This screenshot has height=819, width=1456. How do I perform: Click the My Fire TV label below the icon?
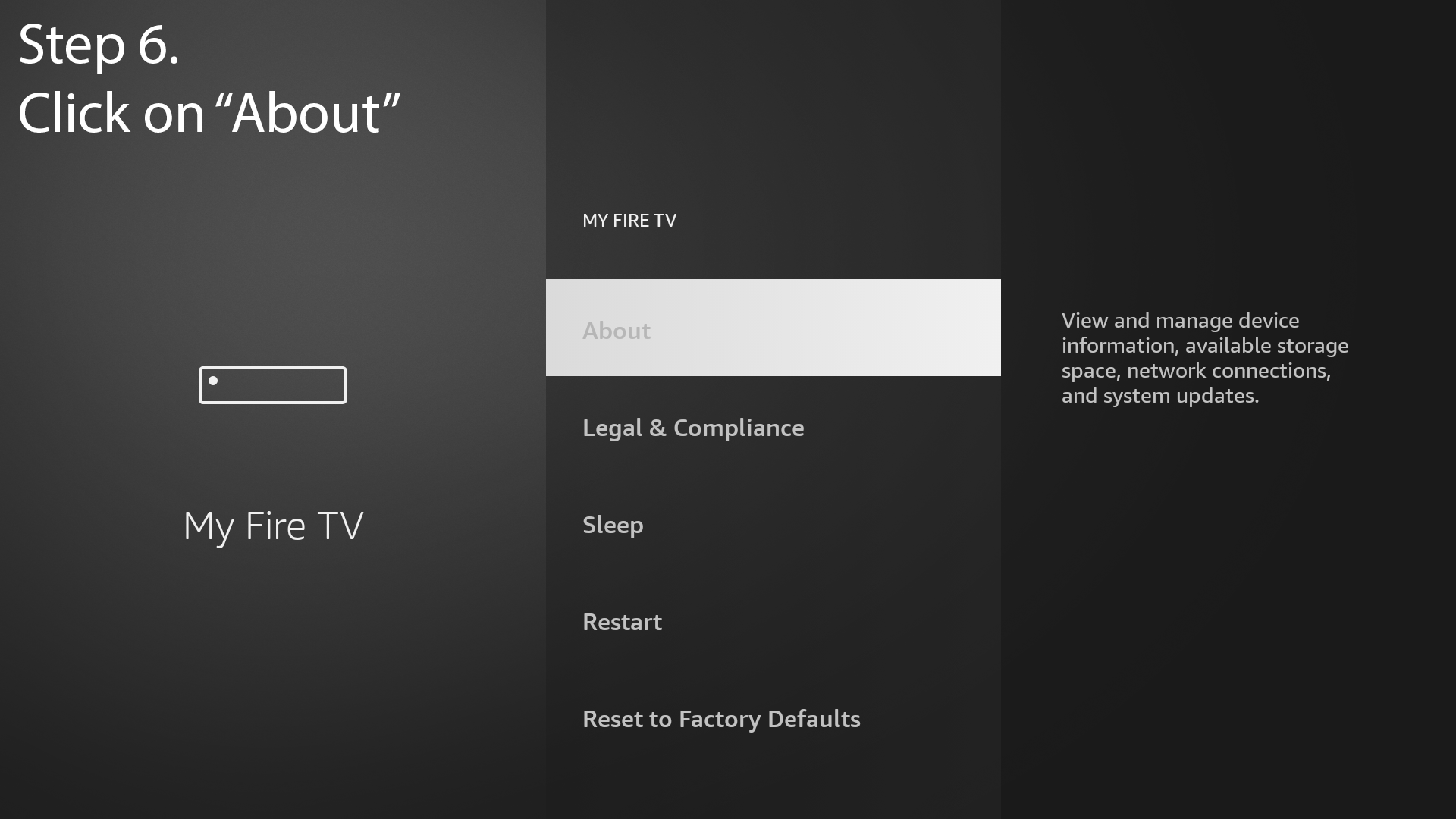[x=273, y=526]
